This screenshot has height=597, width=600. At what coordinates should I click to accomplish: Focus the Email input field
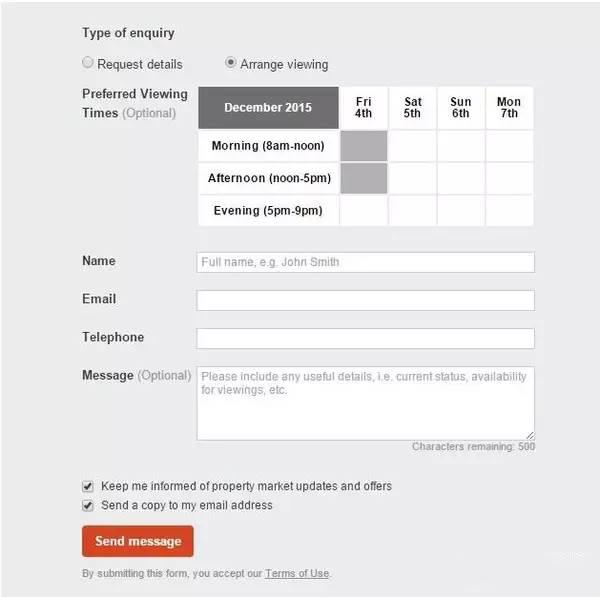coord(365,300)
